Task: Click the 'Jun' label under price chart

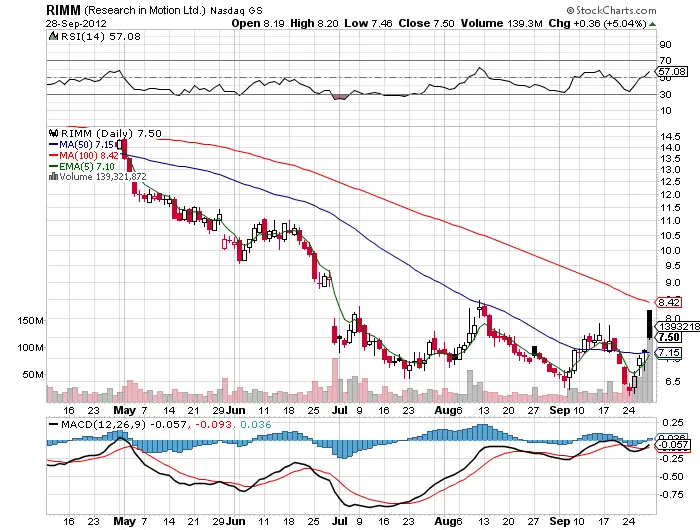Action: tap(235, 410)
